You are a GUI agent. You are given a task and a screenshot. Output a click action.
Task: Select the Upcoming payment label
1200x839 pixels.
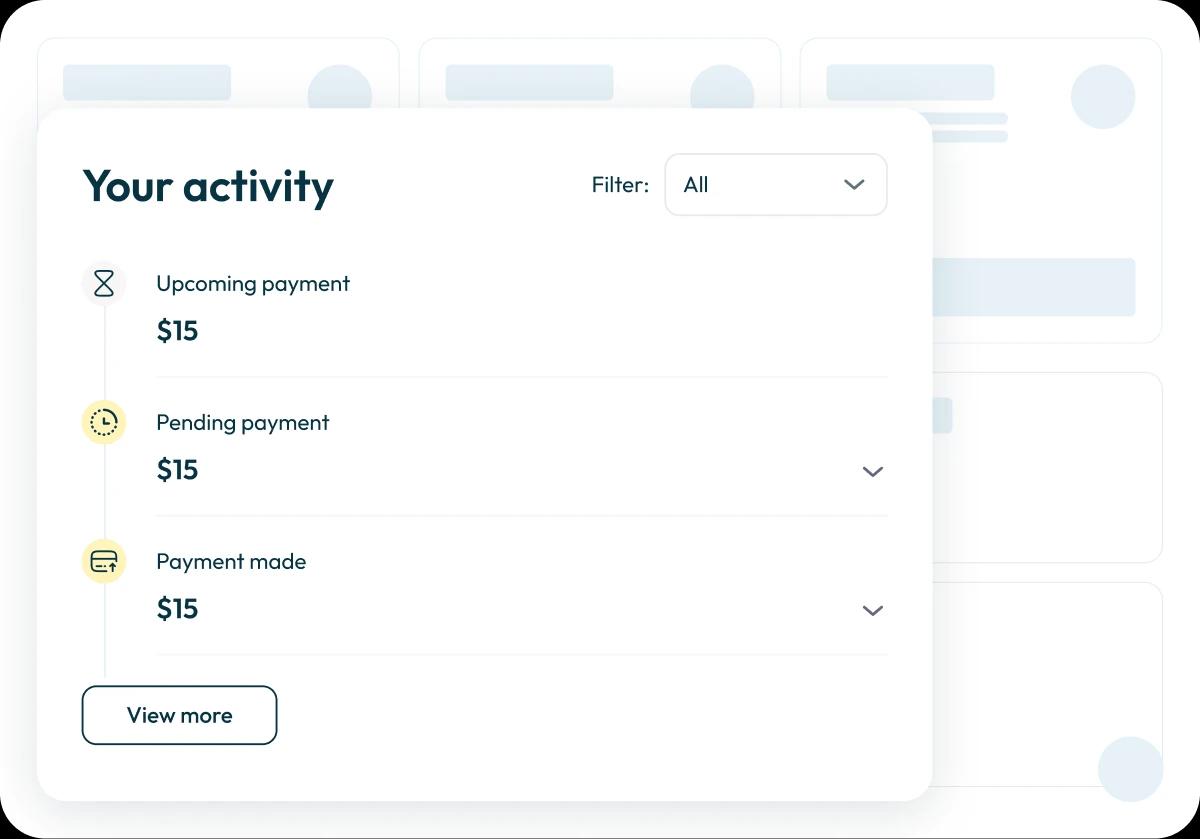(x=253, y=284)
